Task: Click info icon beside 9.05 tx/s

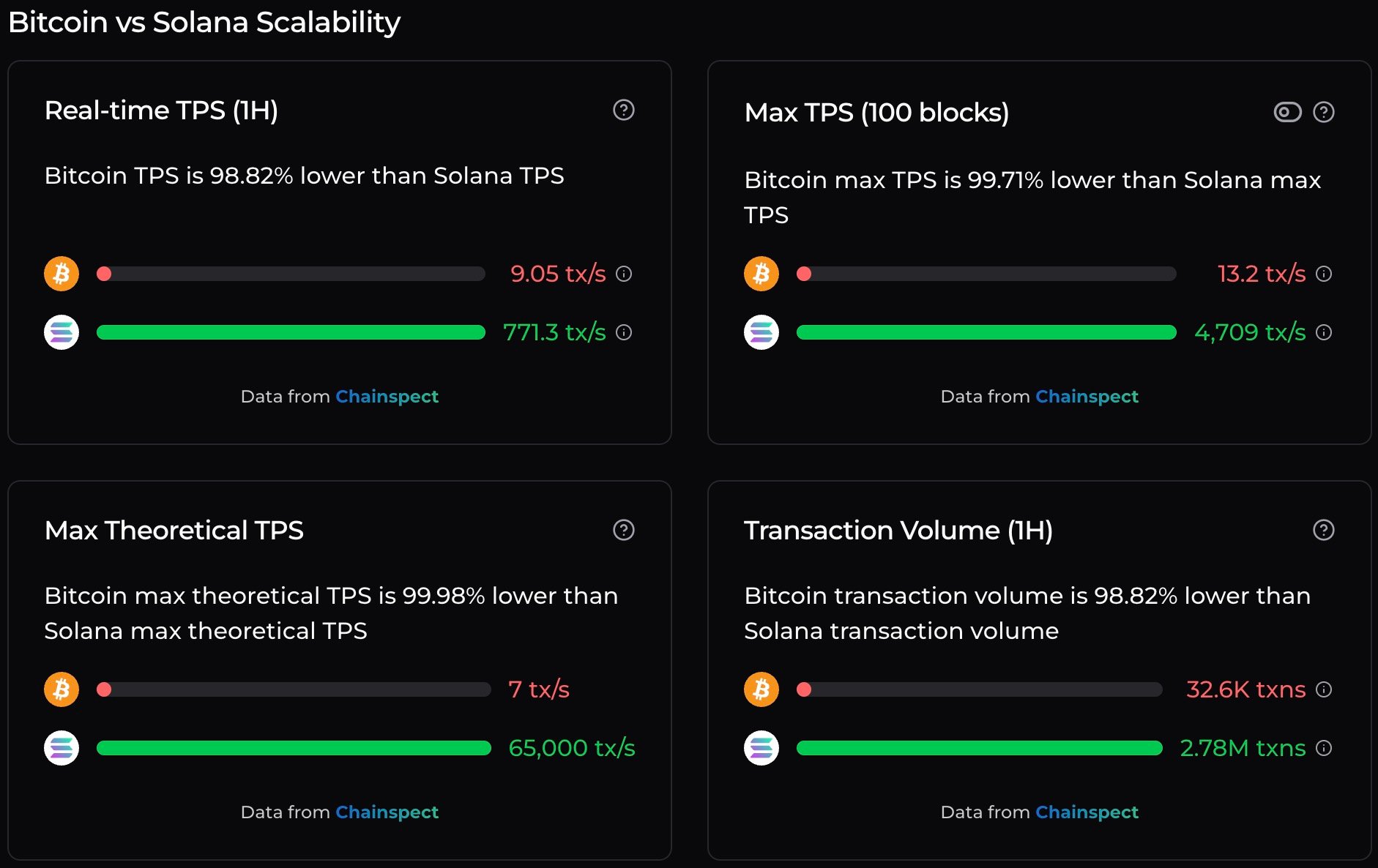Action: pyautogui.click(x=623, y=274)
